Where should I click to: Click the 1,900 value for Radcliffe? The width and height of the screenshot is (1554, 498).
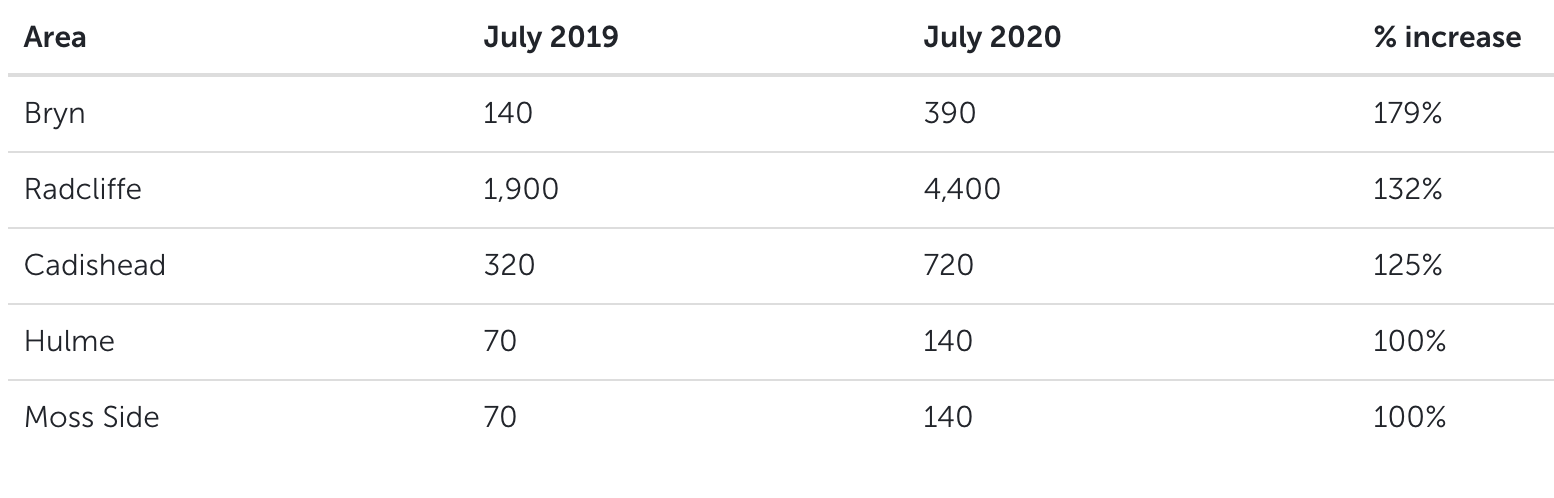521,190
